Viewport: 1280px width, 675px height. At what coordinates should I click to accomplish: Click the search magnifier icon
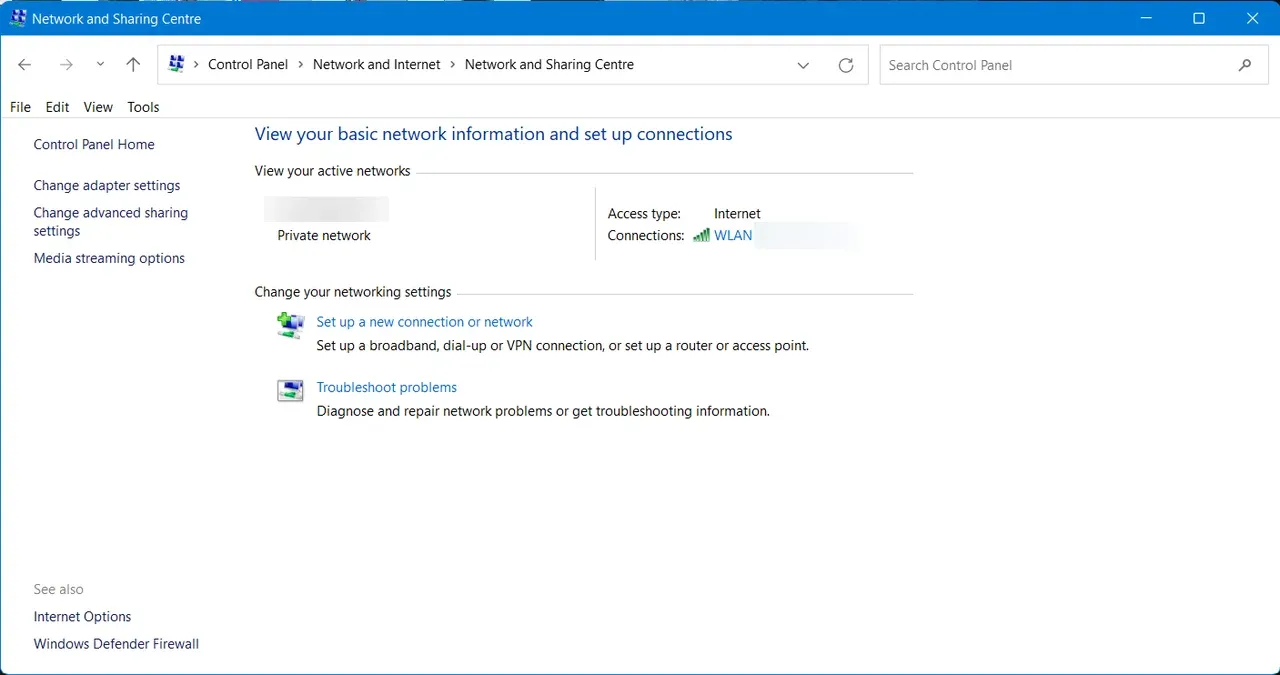(1245, 65)
